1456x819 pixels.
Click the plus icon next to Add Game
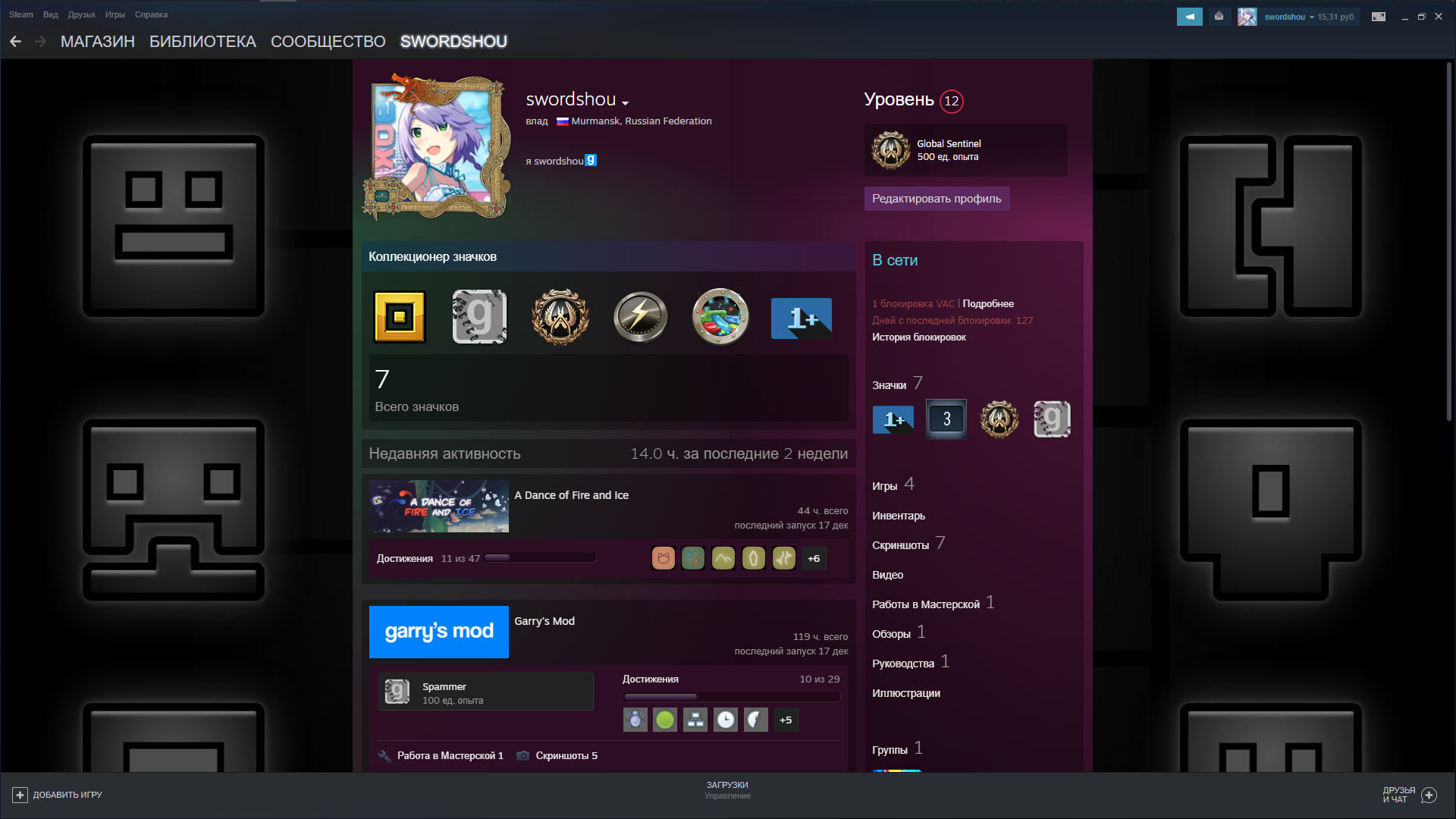[x=20, y=795]
